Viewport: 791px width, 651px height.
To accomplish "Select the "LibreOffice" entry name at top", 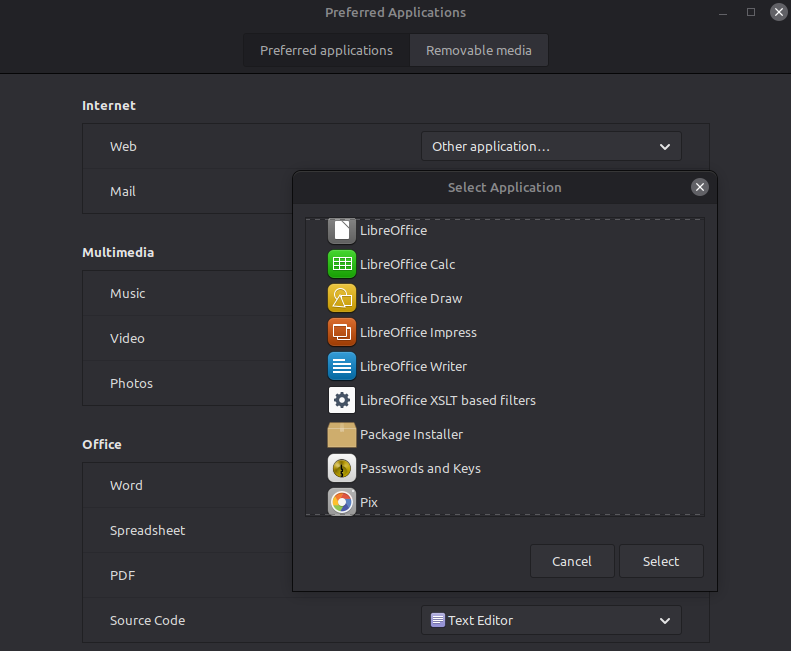I will point(393,231).
